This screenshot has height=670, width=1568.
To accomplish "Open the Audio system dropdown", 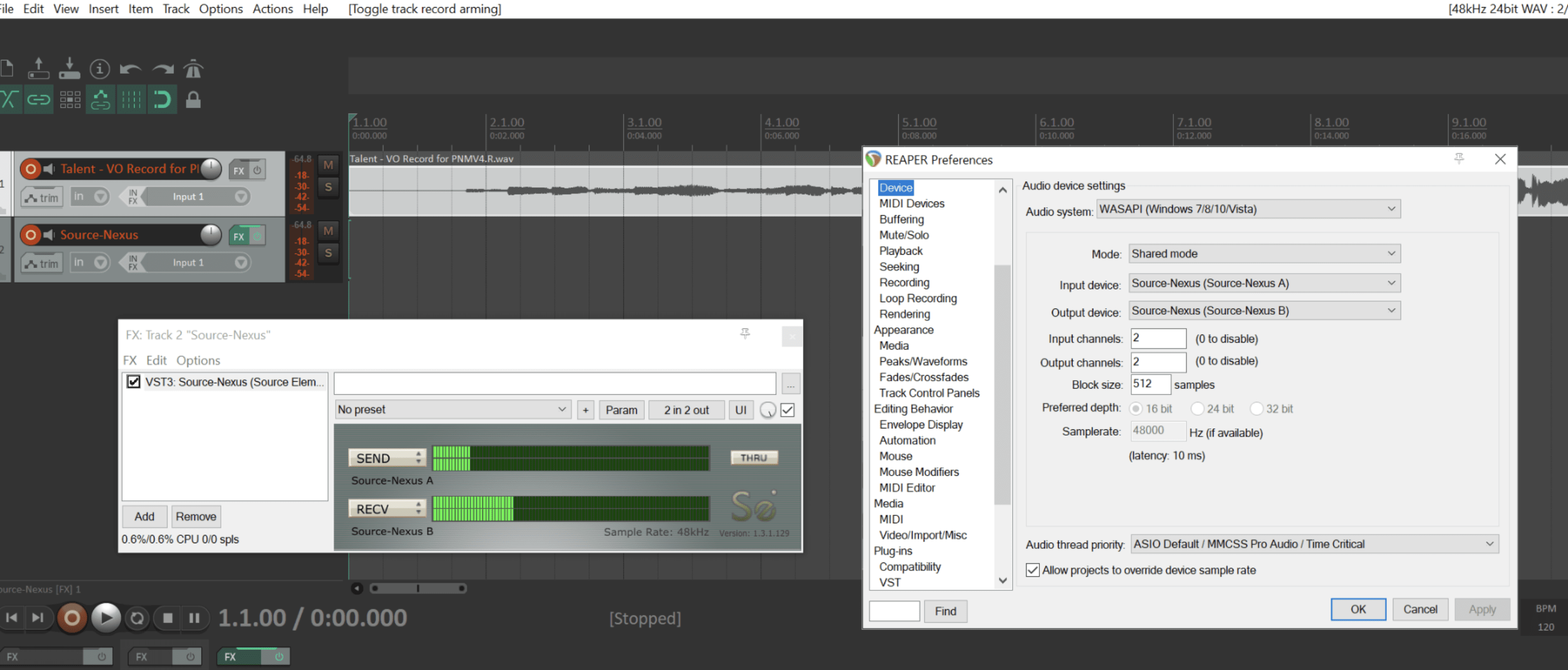I will pos(1247,209).
